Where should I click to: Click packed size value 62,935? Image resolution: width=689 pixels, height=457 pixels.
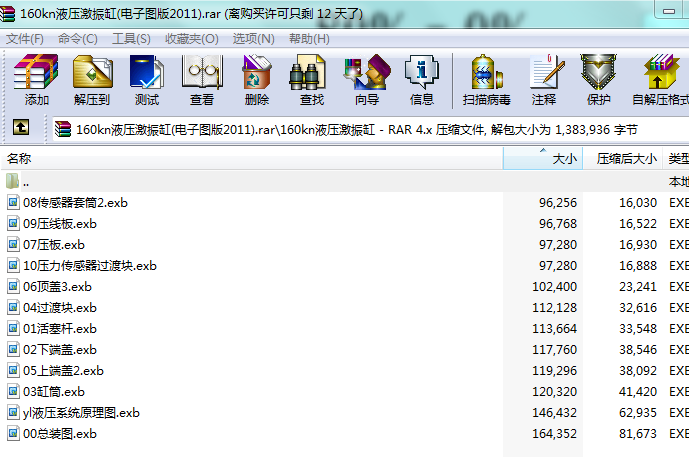[x=638, y=413]
